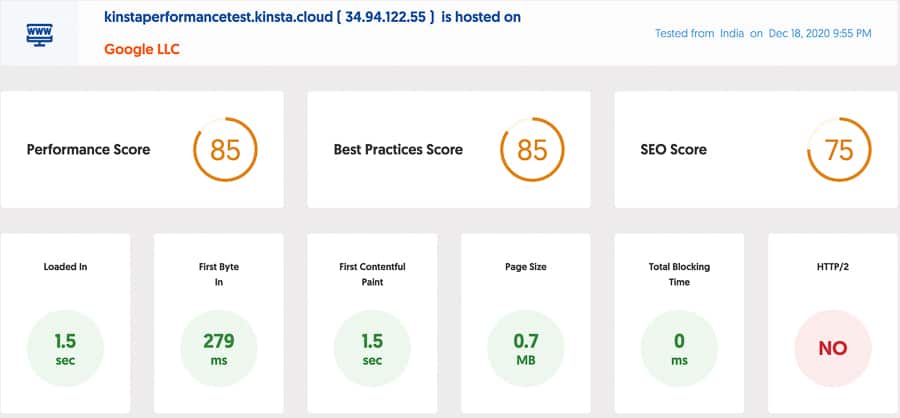This screenshot has width=900, height=418.
Task: Click the Best Practices Score label
Action: click(x=398, y=150)
